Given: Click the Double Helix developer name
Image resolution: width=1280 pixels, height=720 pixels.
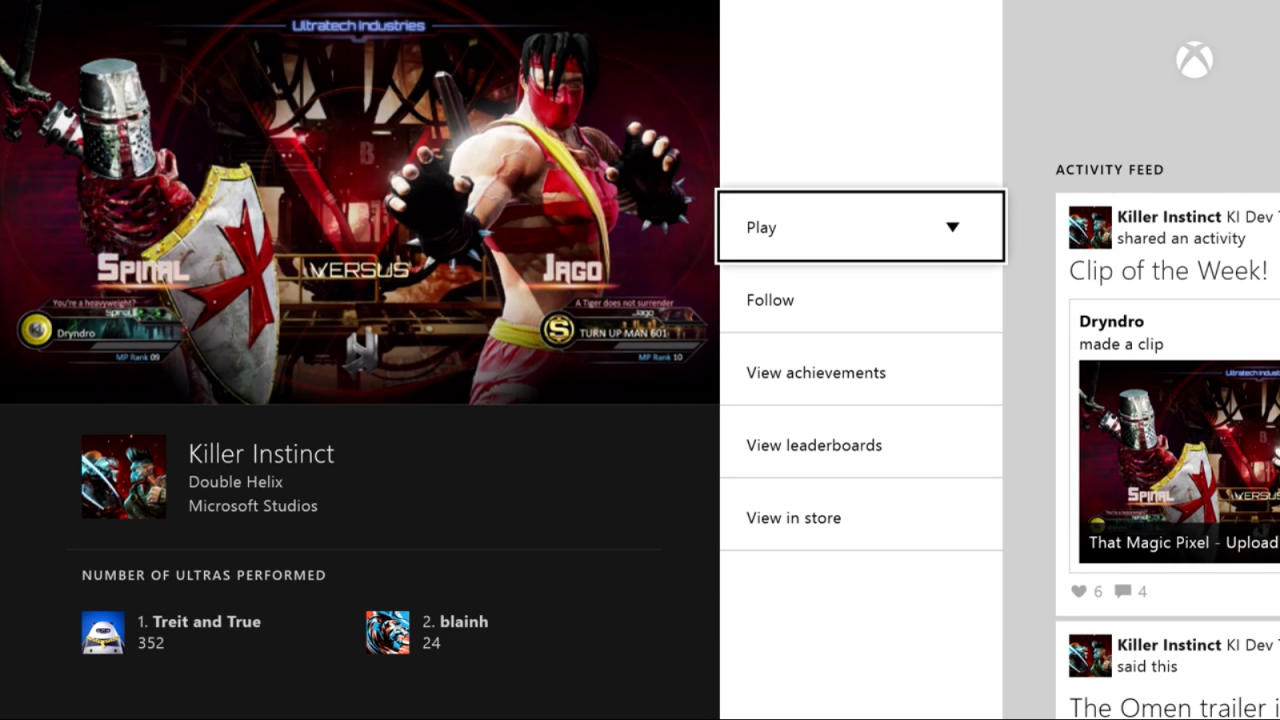Looking at the screenshot, I should tap(235, 481).
